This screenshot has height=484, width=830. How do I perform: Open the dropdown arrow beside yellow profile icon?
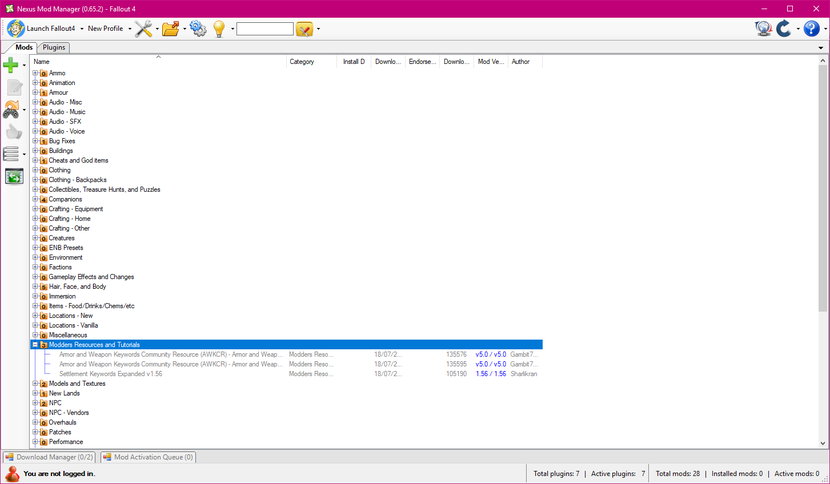tap(318, 29)
